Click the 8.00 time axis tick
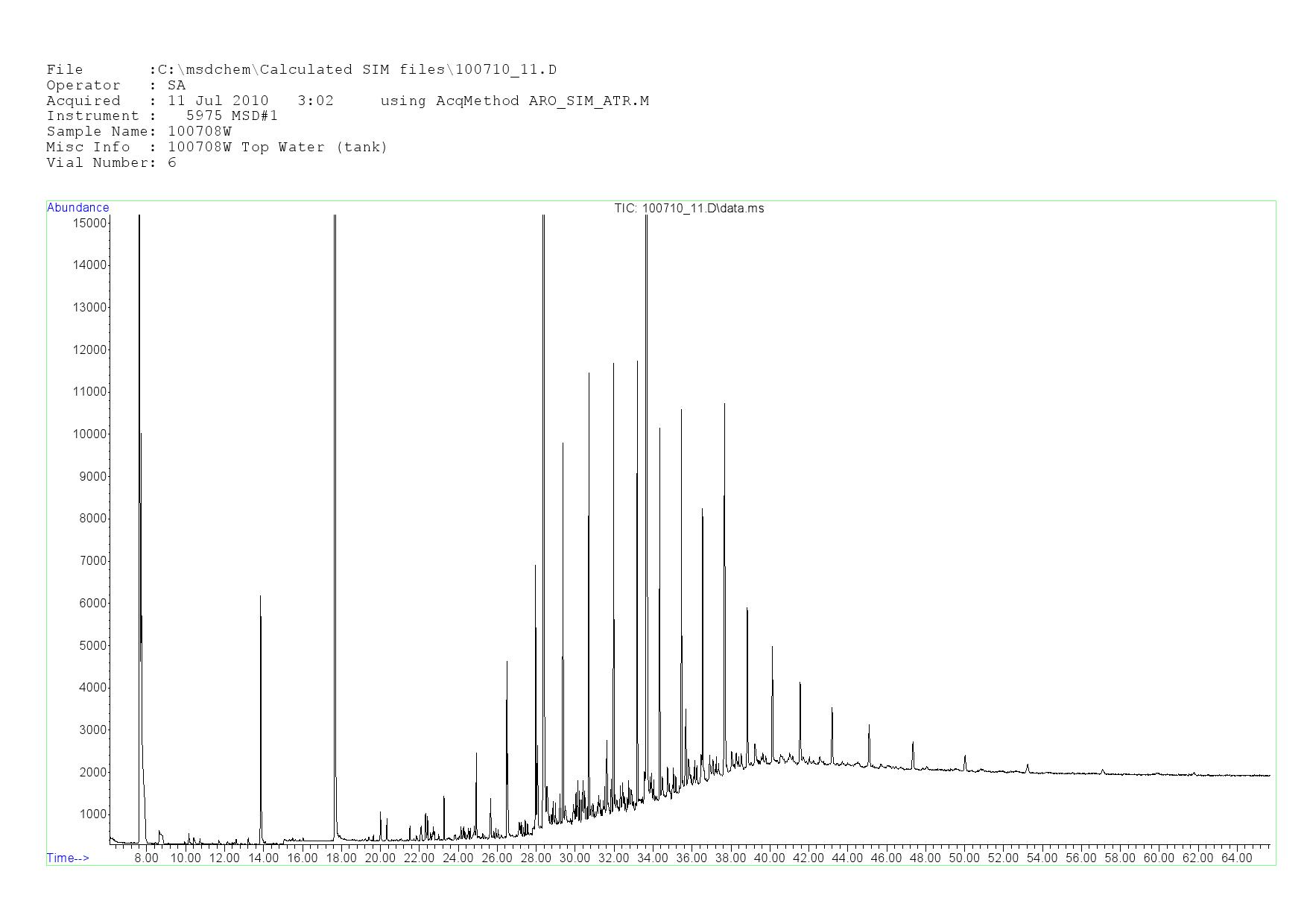The width and height of the screenshot is (1307, 924). pyautogui.click(x=146, y=858)
